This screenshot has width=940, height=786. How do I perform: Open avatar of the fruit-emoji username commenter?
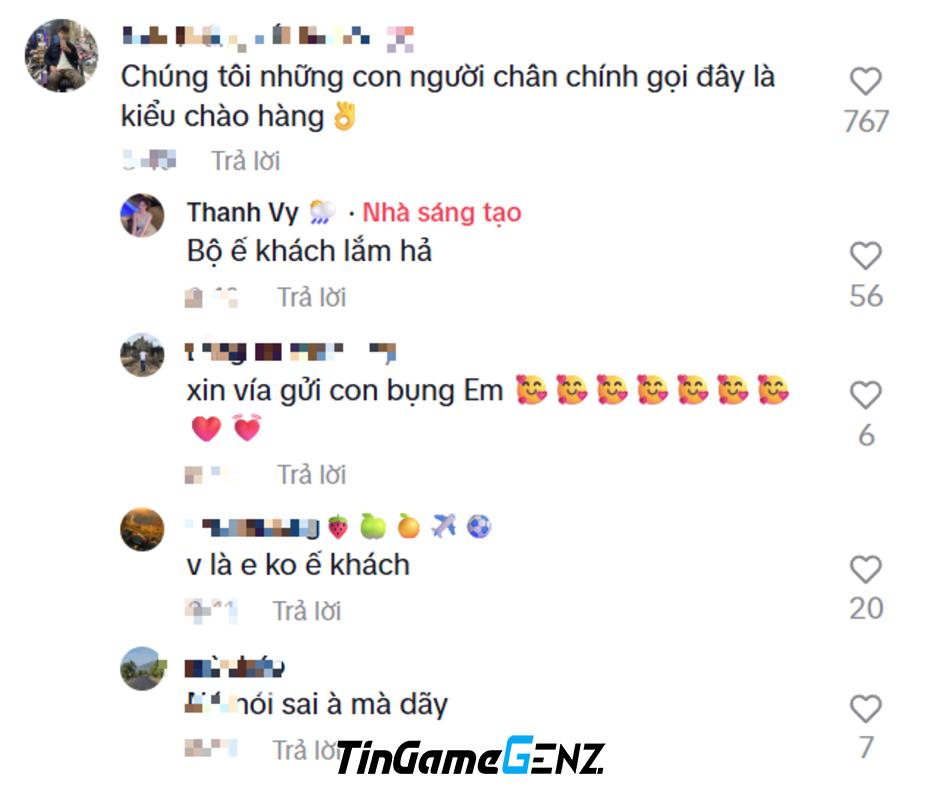pos(142,529)
